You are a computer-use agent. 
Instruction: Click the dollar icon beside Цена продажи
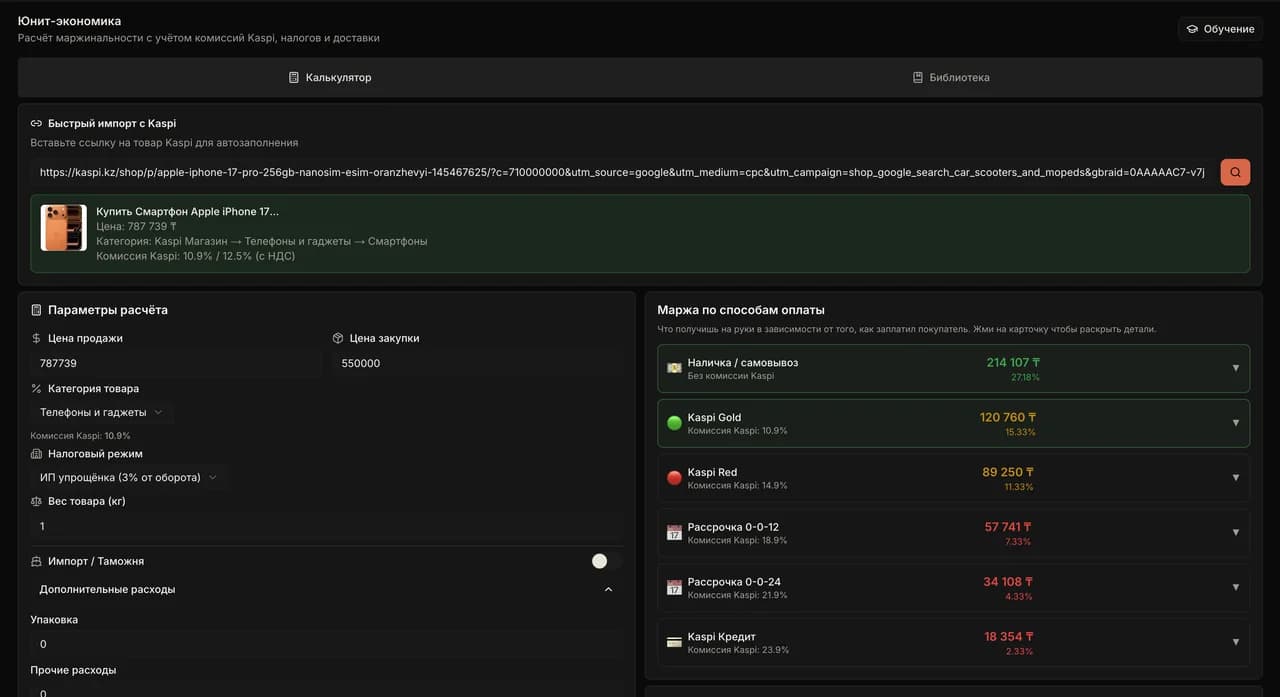coord(36,338)
